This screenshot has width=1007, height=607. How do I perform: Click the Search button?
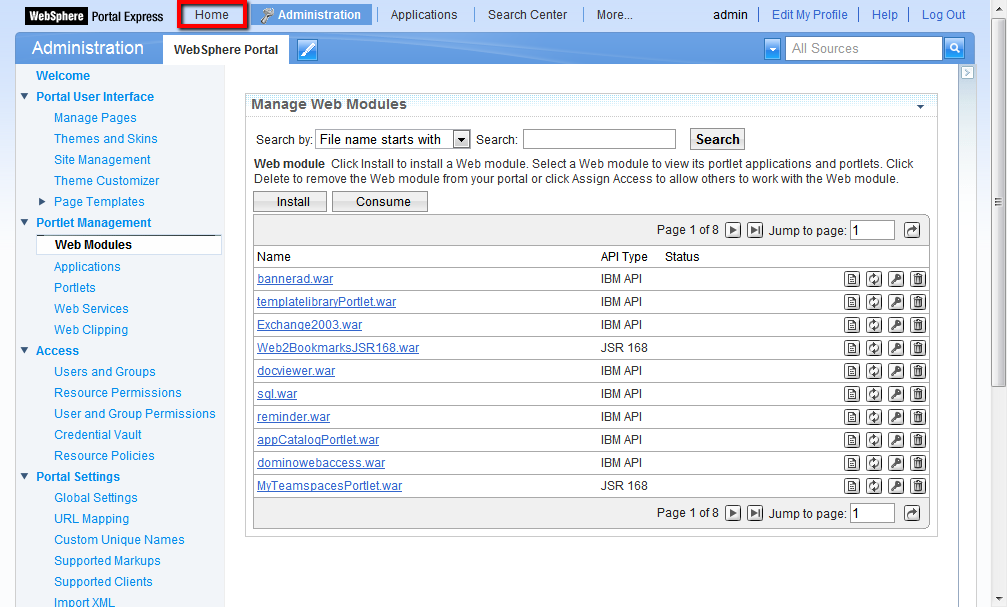(x=717, y=139)
